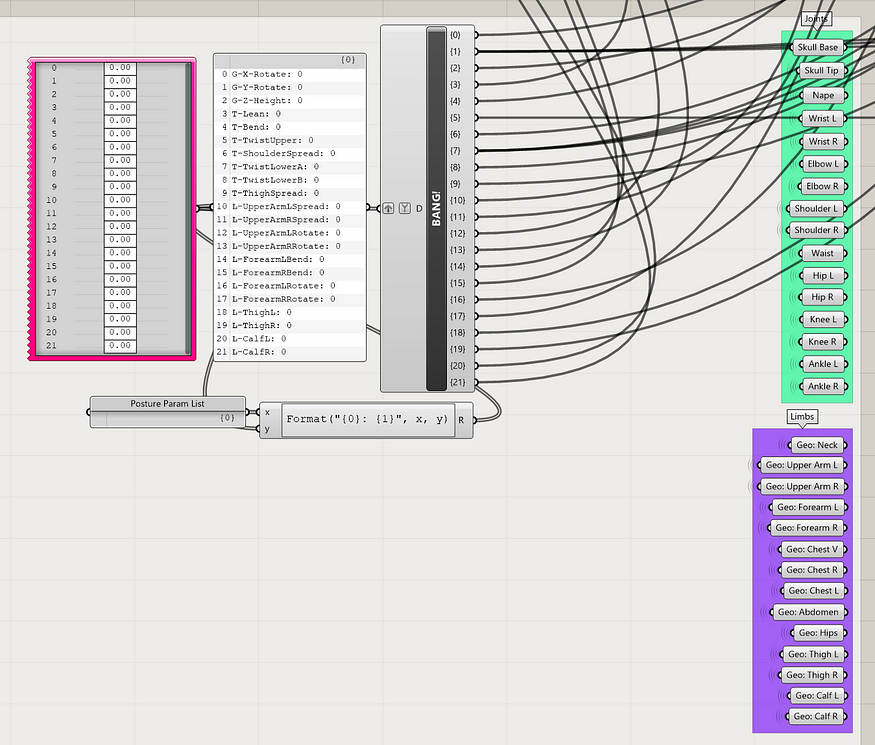Screen dimensions: 875x745
Task: Click the {21} output grip on BANG!
Action: (476, 382)
